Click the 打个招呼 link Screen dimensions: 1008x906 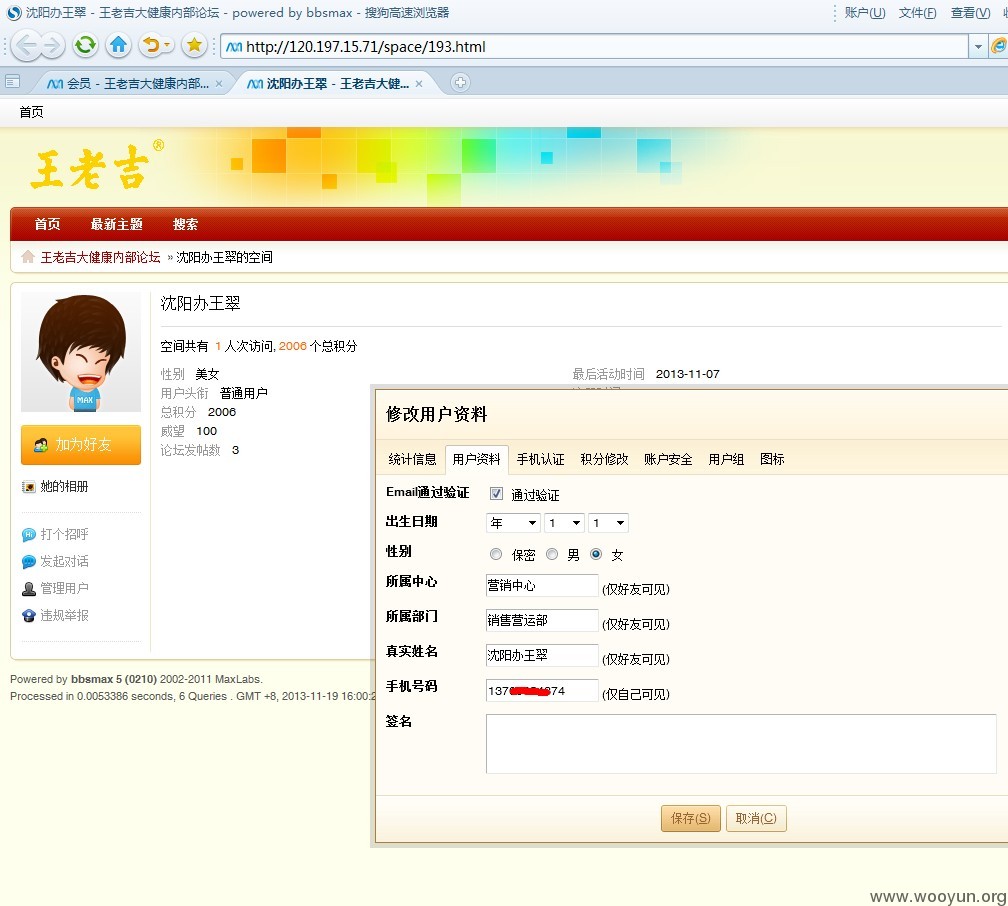[64, 535]
